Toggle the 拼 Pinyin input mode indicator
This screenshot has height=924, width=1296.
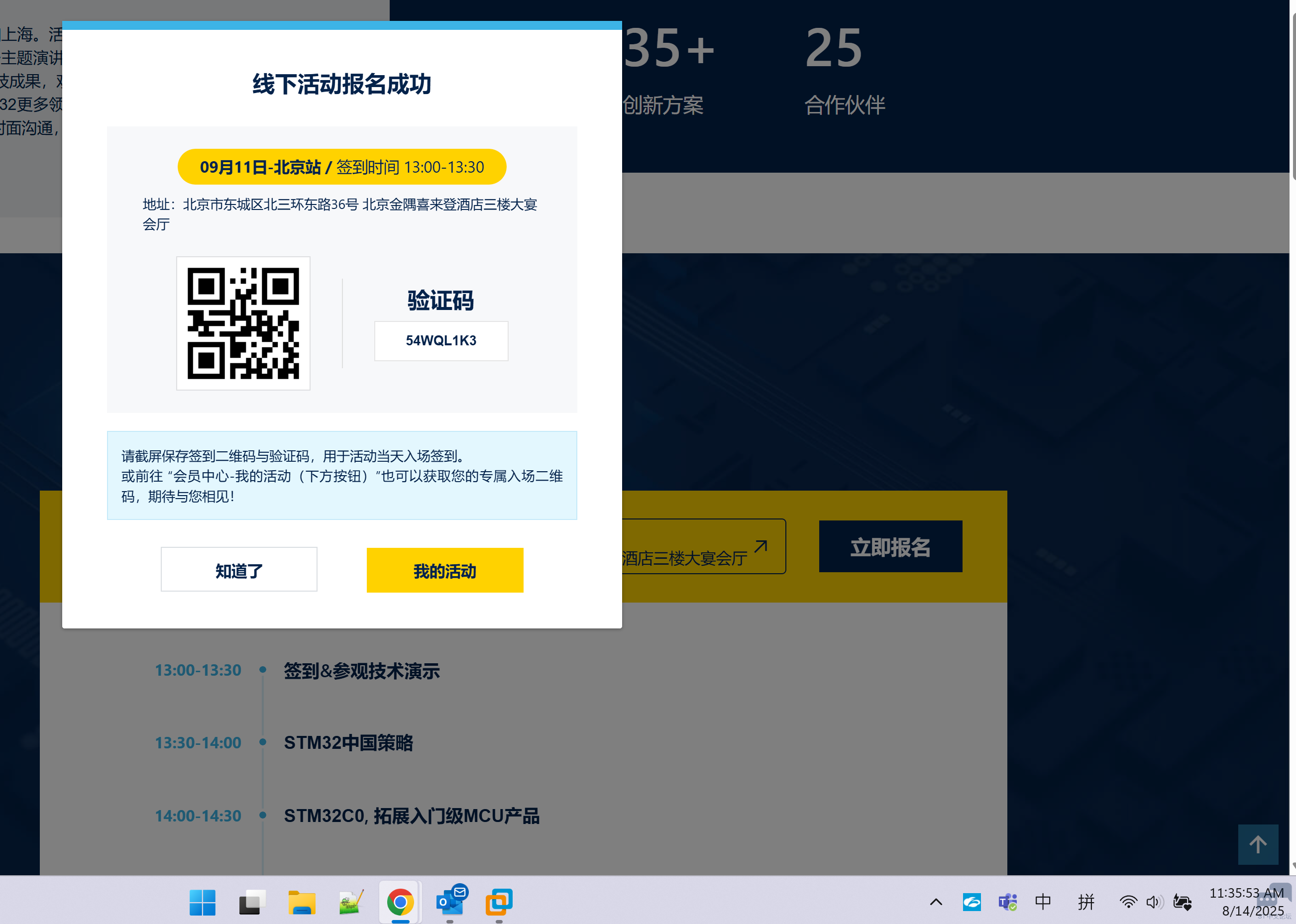(x=1086, y=902)
